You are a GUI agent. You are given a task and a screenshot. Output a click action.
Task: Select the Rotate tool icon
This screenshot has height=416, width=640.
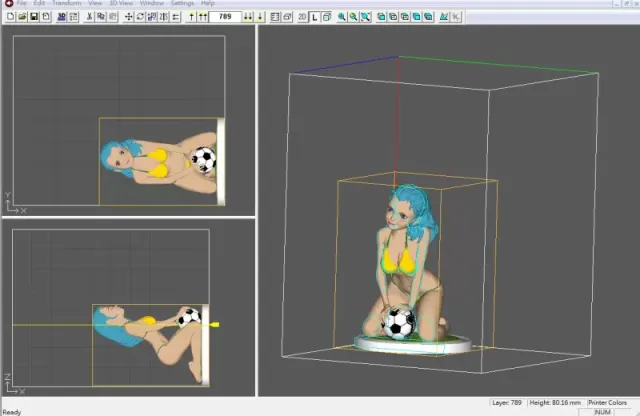pos(140,17)
